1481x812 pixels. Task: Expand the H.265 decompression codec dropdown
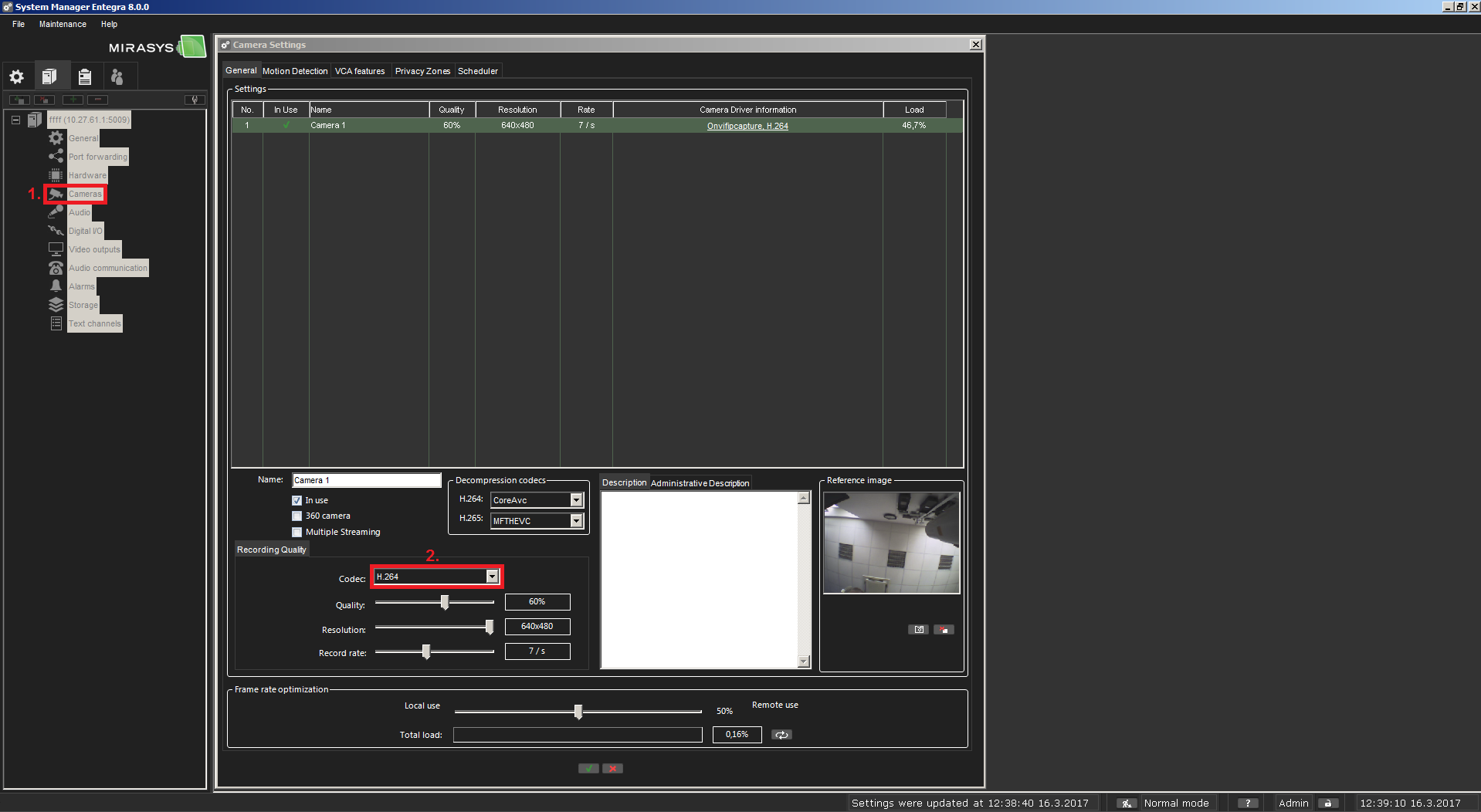pos(576,521)
